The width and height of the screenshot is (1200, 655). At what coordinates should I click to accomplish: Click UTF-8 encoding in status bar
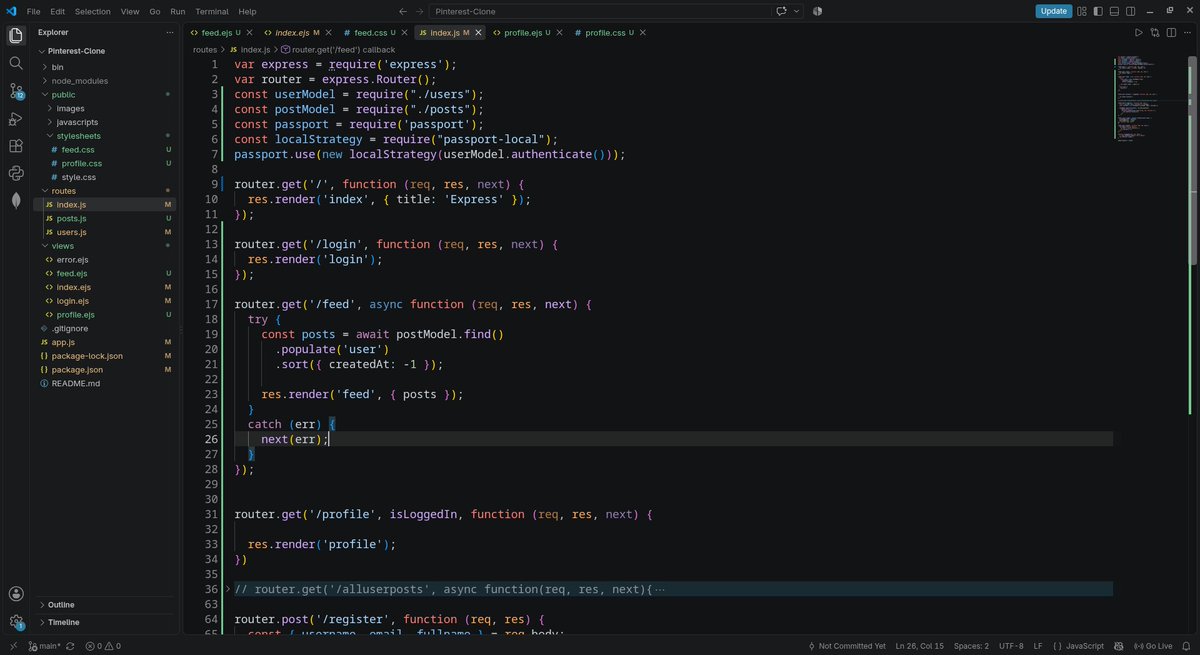pyautogui.click(x=1011, y=646)
